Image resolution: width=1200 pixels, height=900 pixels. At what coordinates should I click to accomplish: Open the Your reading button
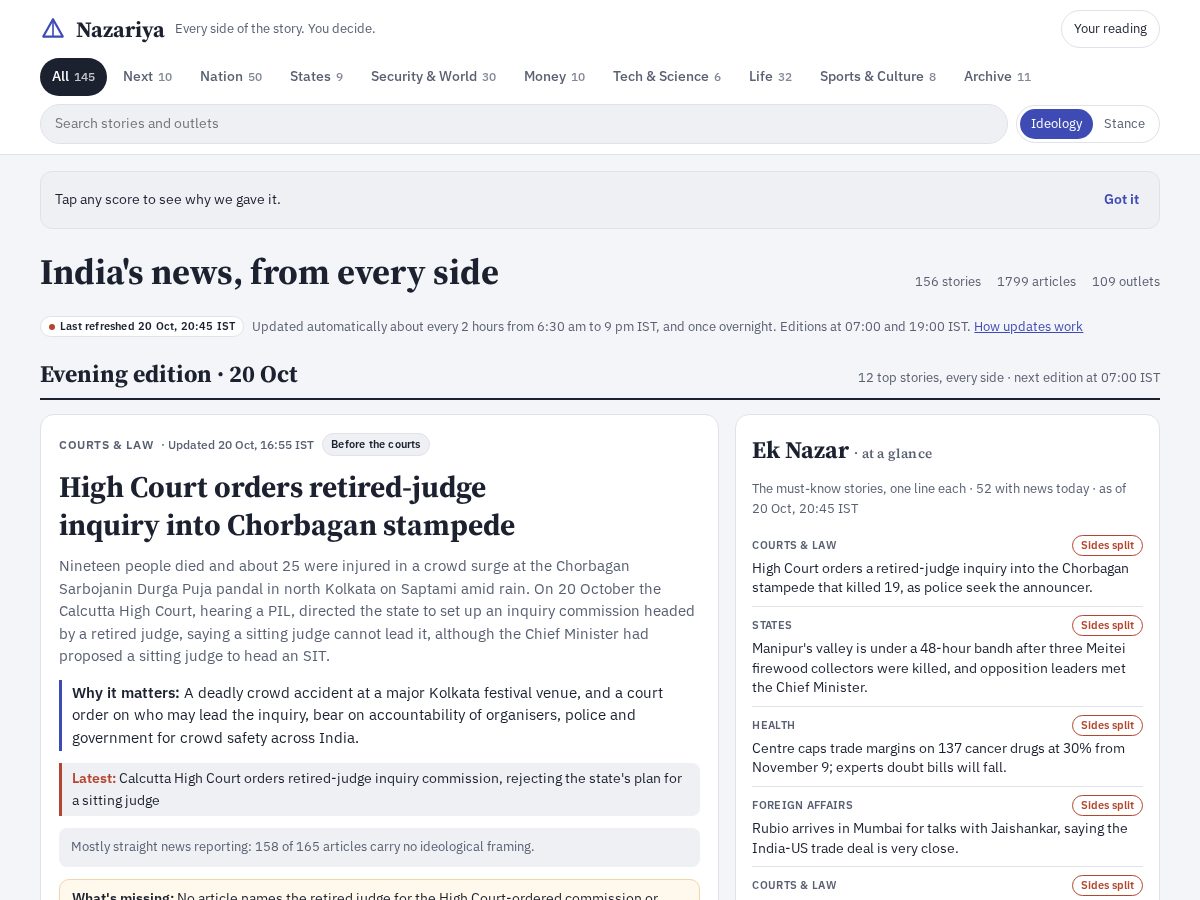click(1110, 29)
